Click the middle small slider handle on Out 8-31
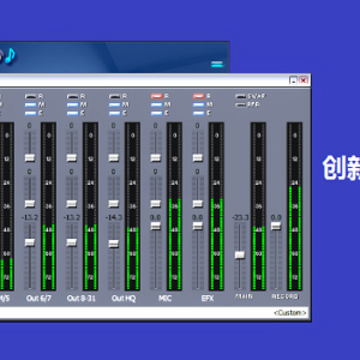The height and width of the screenshot is (360, 360). (72, 204)
